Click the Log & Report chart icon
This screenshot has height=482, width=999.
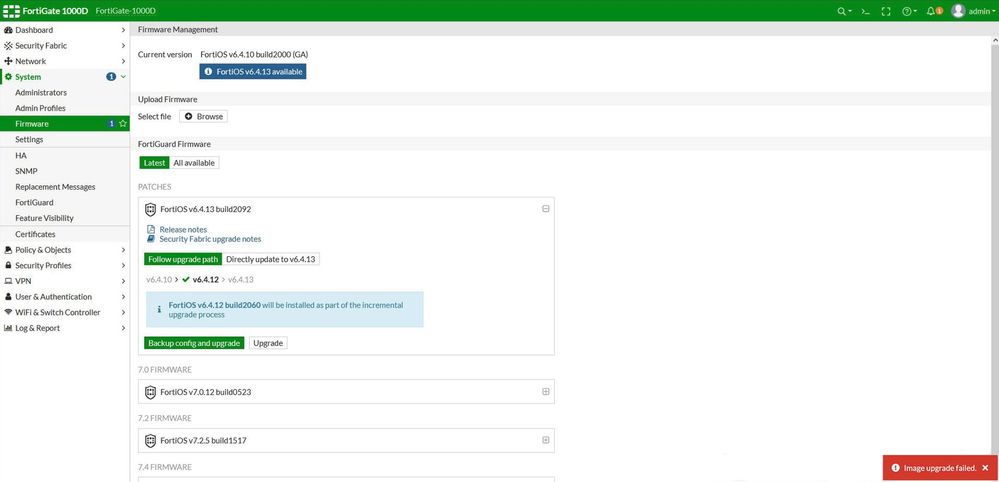(8, 328)
